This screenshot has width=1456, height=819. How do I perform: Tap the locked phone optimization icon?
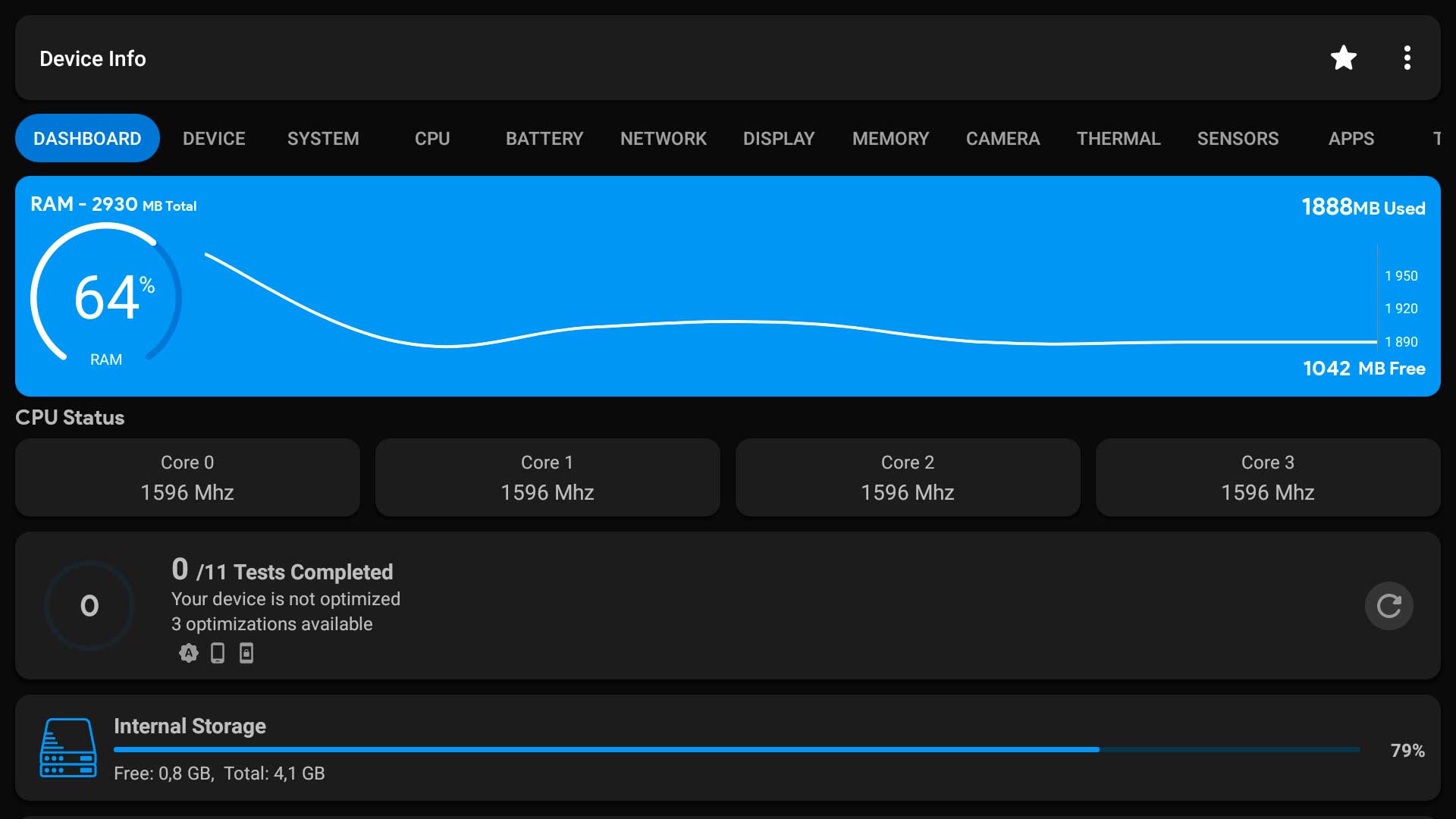coord(246,653)
